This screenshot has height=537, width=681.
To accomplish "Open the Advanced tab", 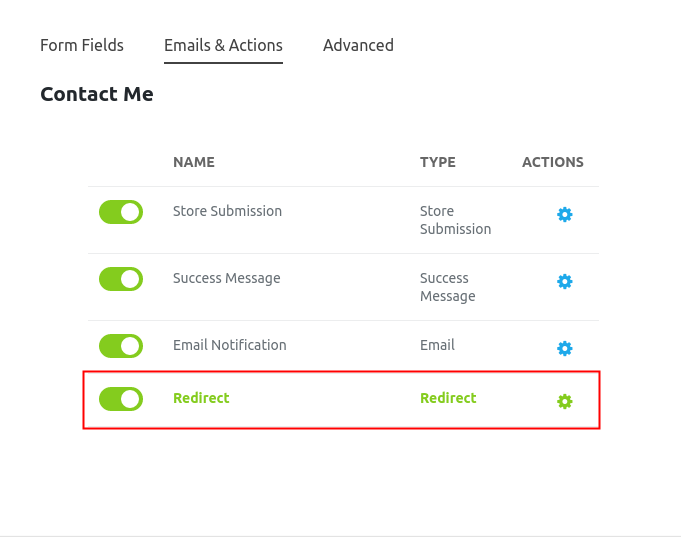I will [358, 45].
